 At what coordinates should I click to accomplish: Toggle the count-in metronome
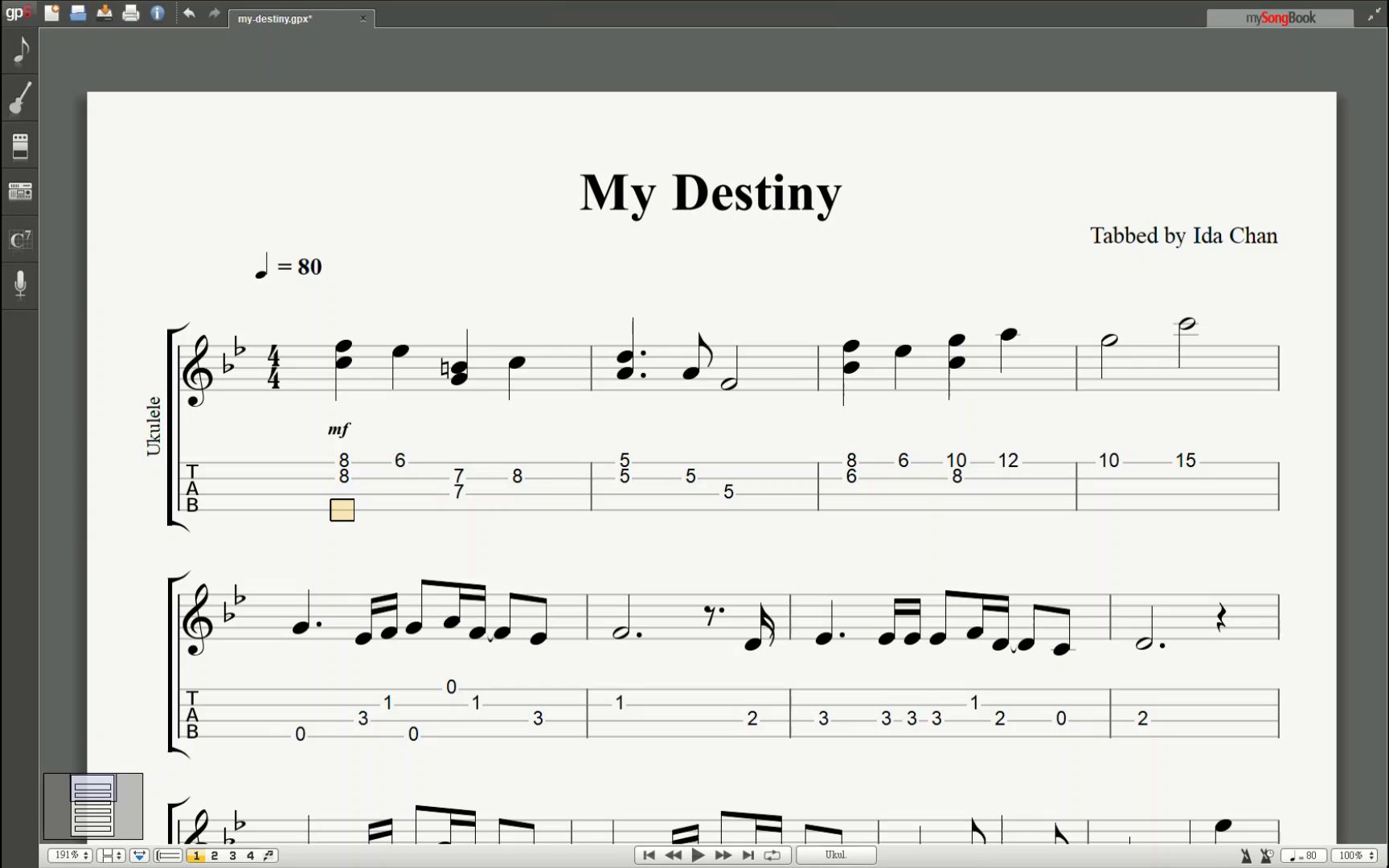(1267, 856)
